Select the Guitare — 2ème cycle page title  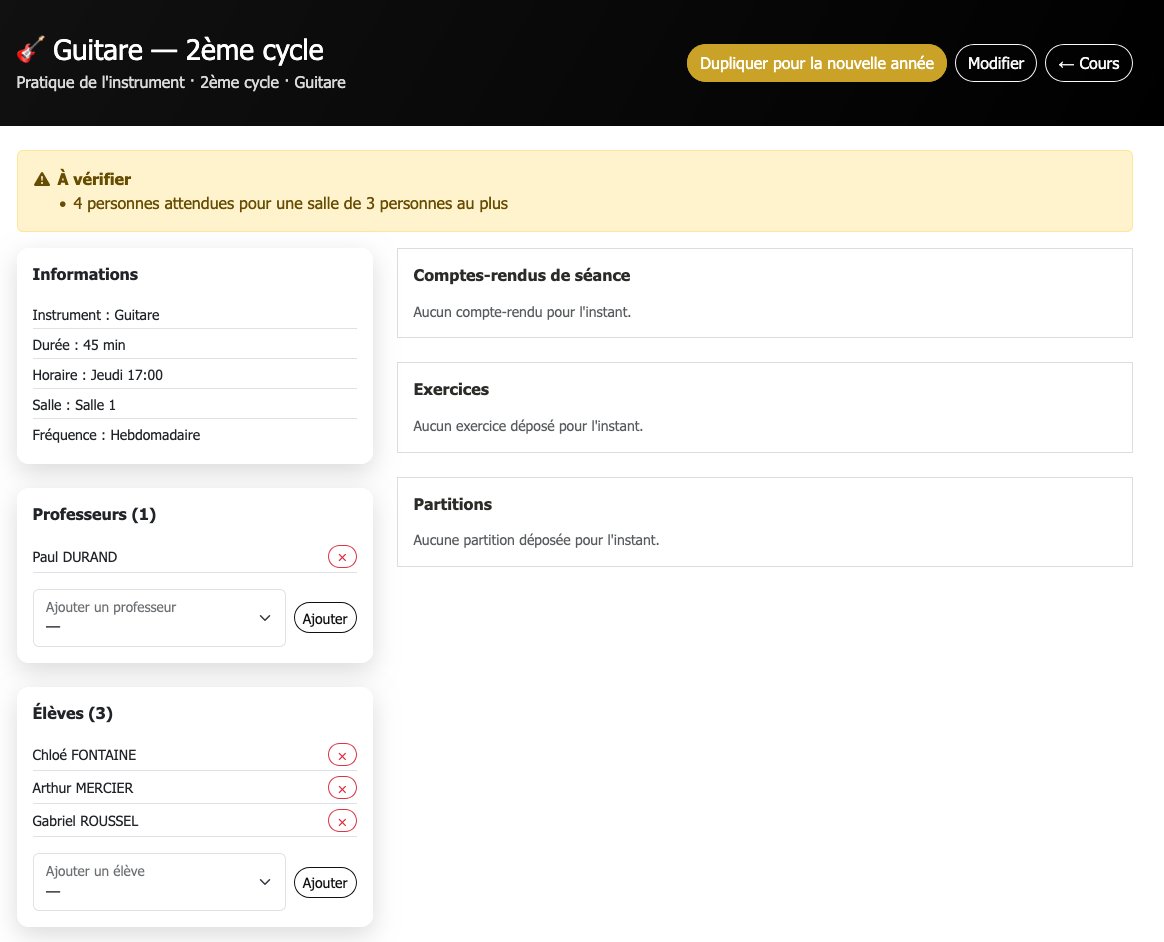coord(188,50)
